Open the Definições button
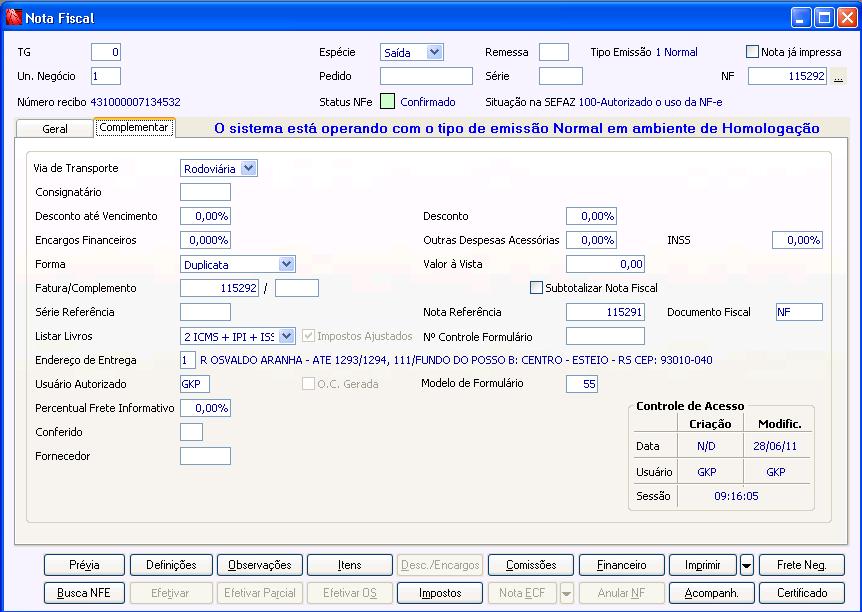The height and width of the screenshot is (612, 862). click(x=171, y=565)
